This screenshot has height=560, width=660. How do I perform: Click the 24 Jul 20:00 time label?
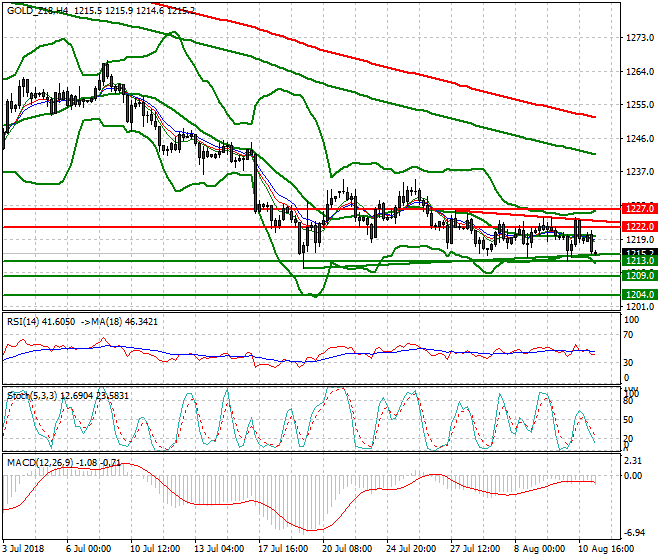coord(411,549)
